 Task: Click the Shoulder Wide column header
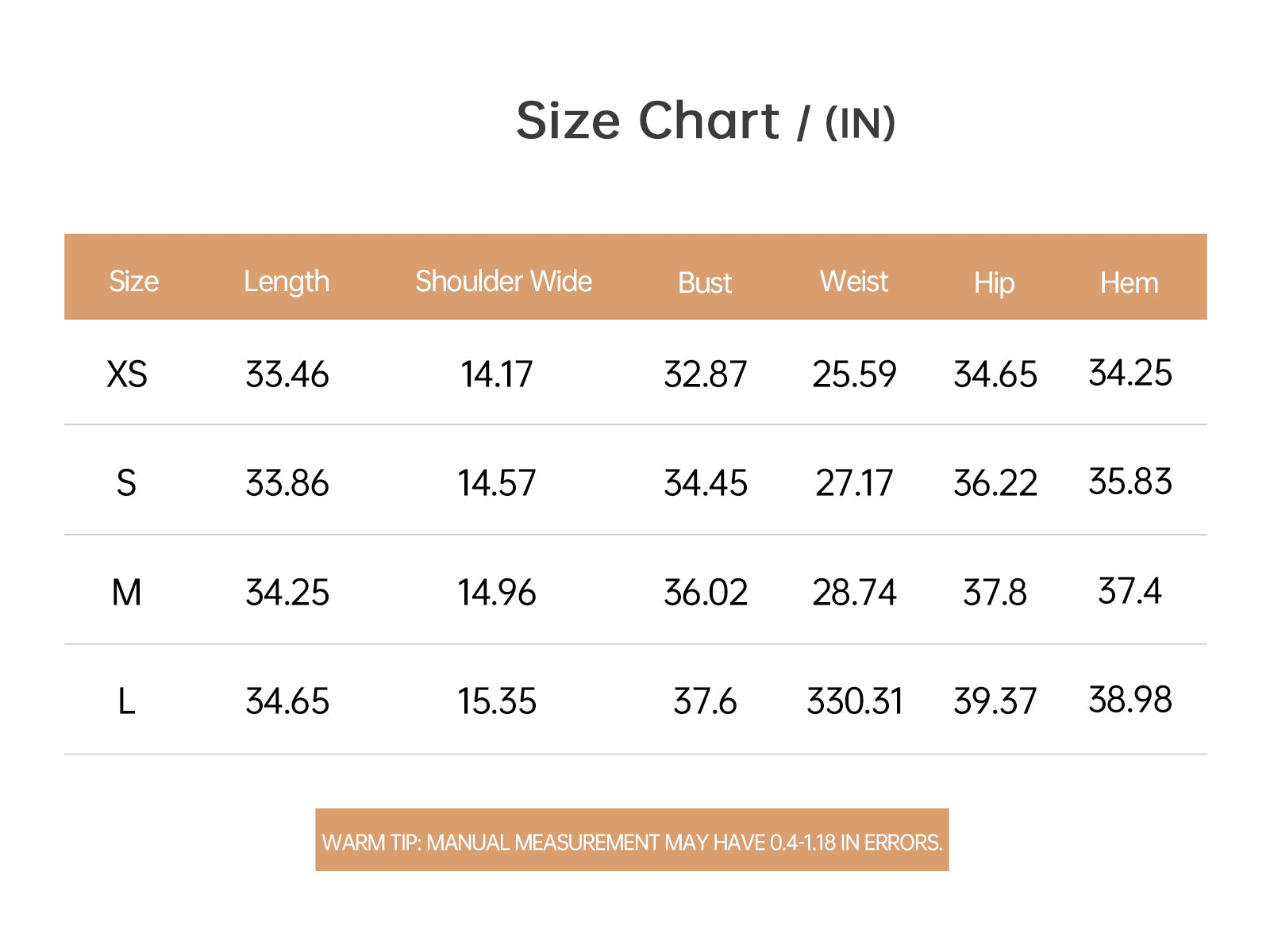pyautogui.click(x=503, y=282)
